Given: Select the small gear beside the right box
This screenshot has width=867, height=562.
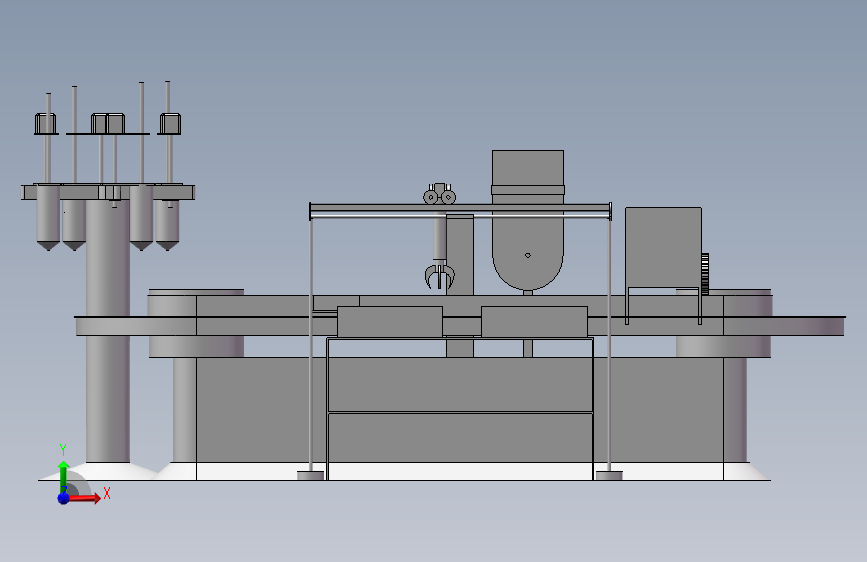Looking at the screenshot, I should [x=705, y=274].
